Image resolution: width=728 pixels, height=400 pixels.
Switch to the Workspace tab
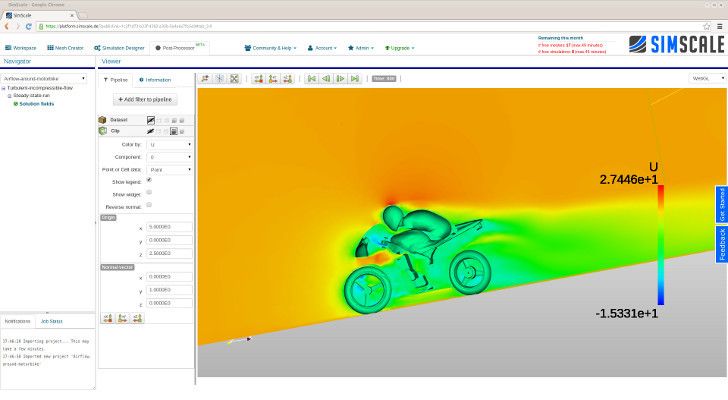pyautogui.click(x=20, y=48)
